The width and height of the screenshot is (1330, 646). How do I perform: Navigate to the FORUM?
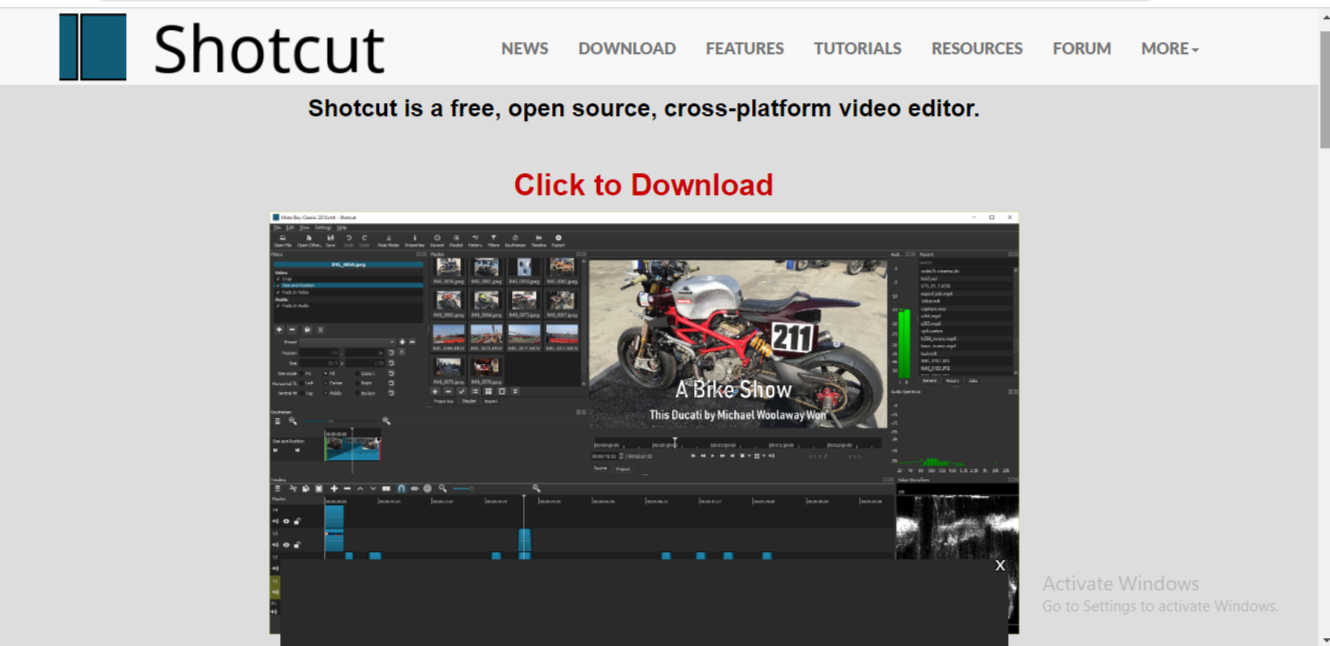1082,48
